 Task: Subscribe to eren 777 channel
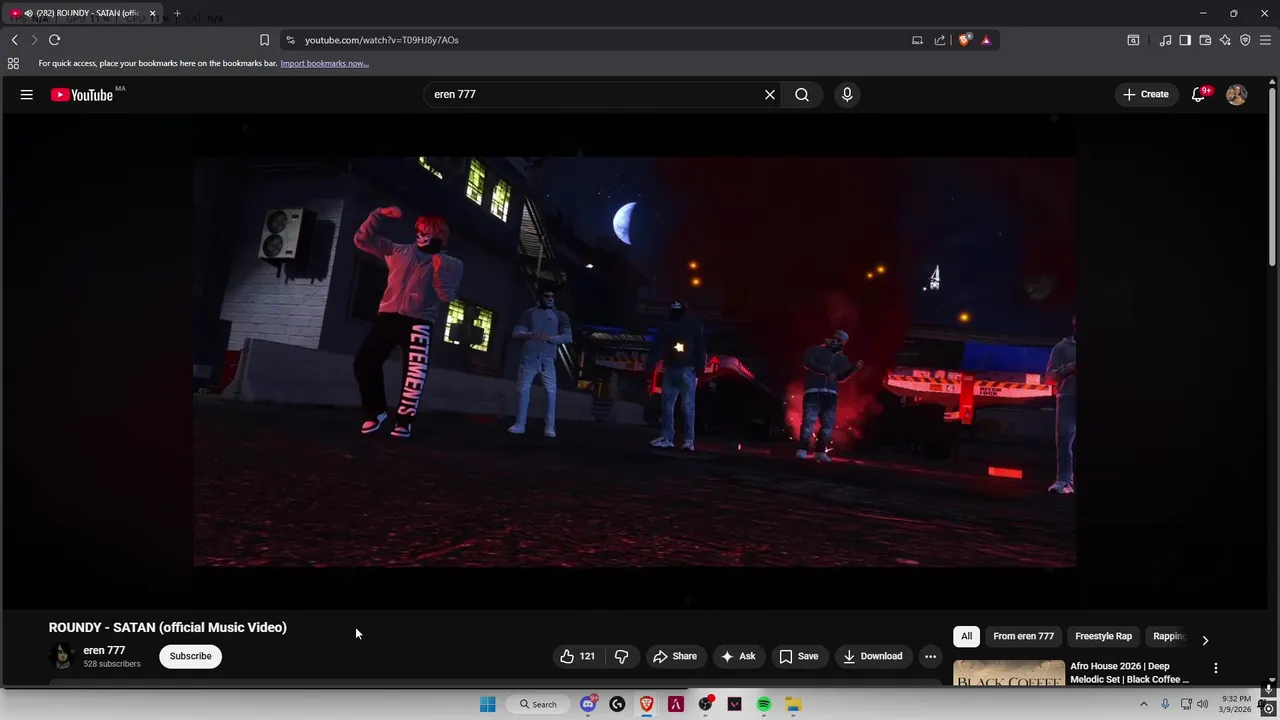click(190, 656)
